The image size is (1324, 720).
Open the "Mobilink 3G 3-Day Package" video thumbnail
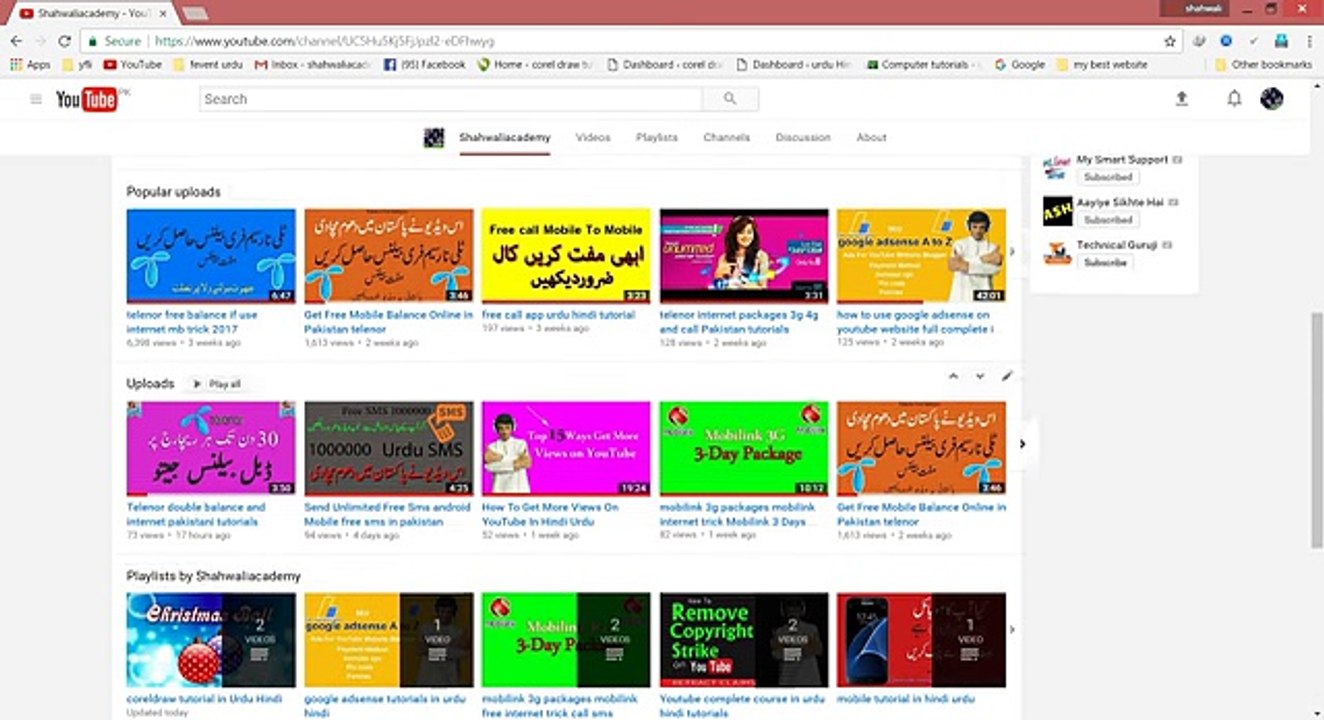coord(744,448)
